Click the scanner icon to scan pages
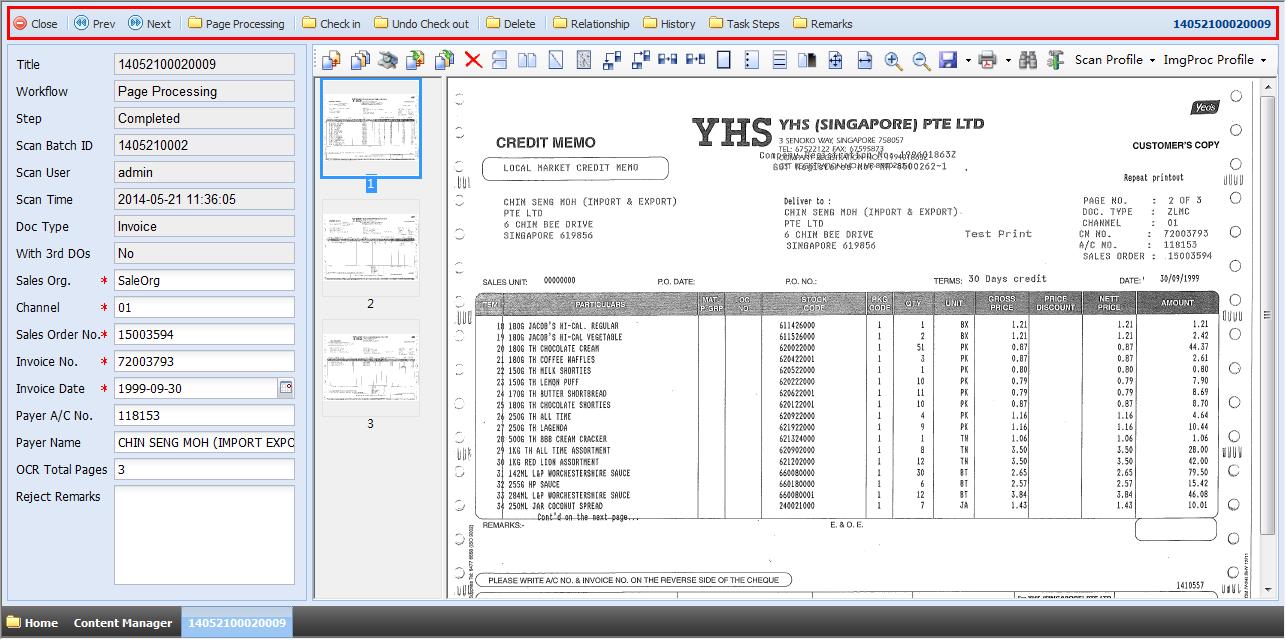 click(389, 60)
